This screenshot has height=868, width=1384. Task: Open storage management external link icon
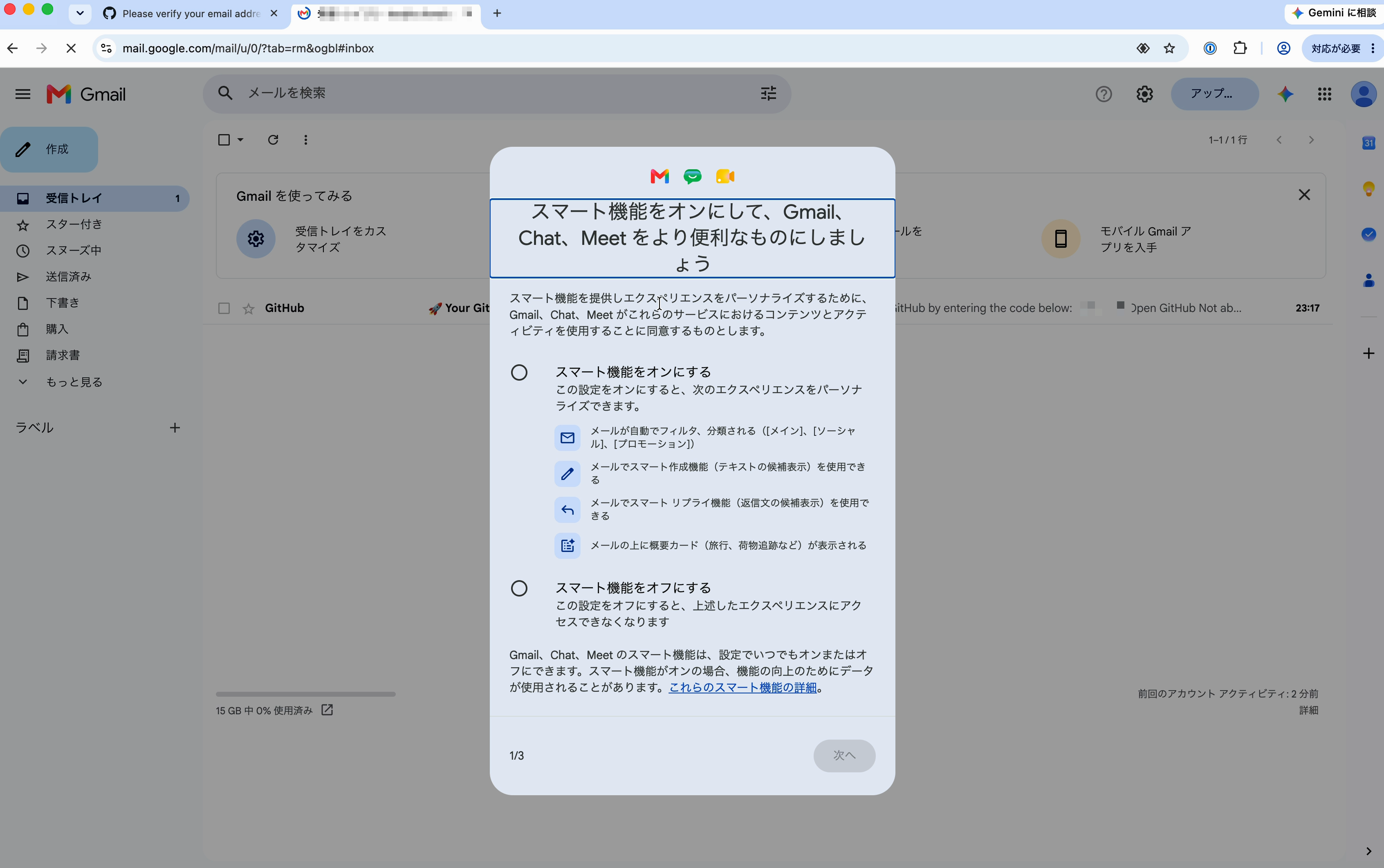pos(327,710)
